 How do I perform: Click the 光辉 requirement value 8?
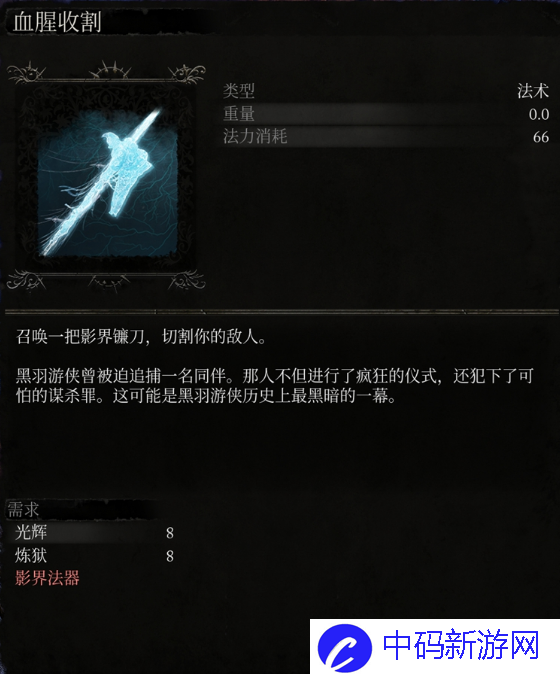170,533
